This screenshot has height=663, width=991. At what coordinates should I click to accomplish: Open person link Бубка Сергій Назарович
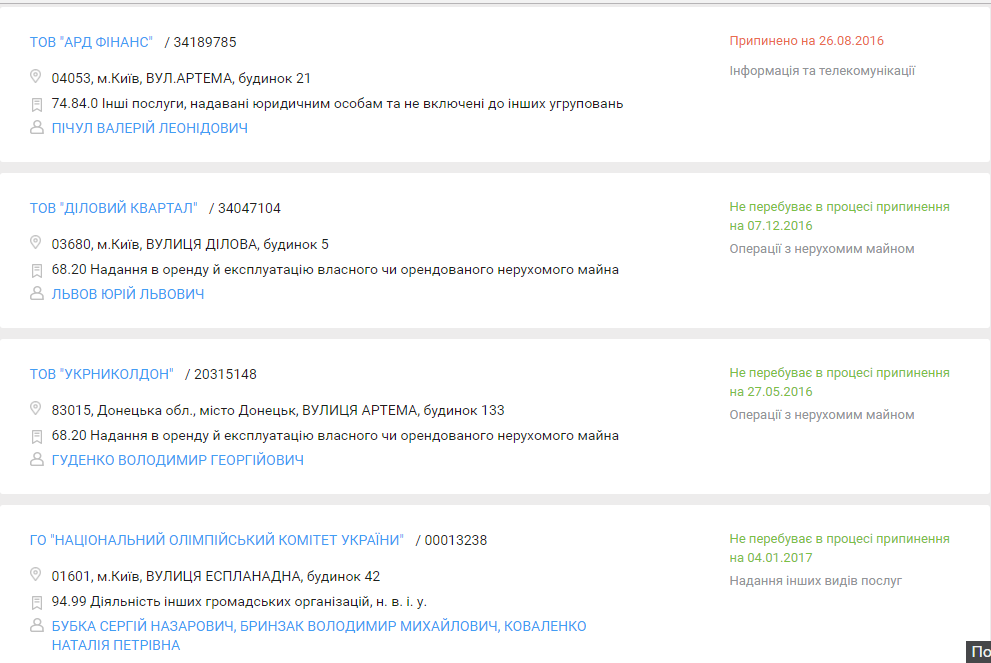coord(142,626)
